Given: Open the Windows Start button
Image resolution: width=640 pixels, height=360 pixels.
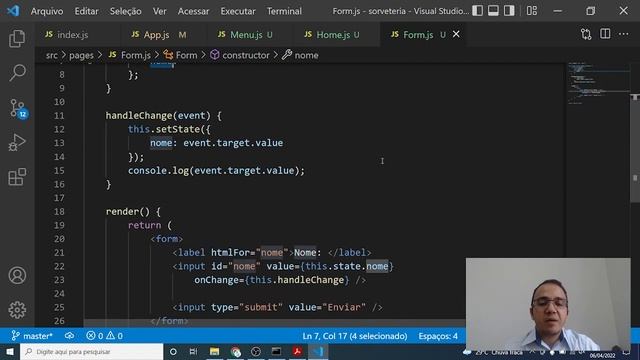Looking at the screenshot, I should click(x=9, y=351).
